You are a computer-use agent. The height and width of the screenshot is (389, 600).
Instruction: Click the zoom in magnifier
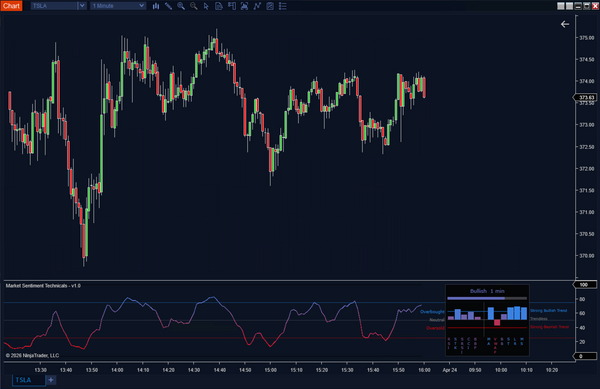point(181,6)
